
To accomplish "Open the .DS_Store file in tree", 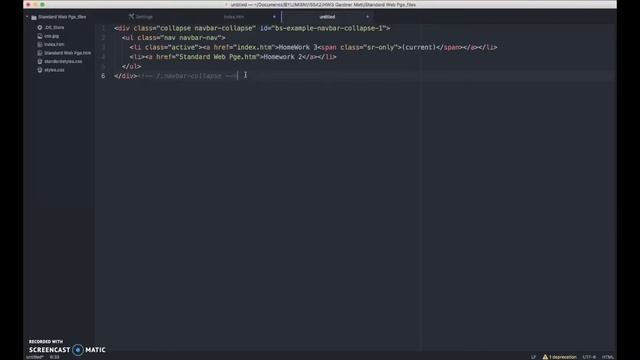I will pyautogui.click(x=54, y=27).
